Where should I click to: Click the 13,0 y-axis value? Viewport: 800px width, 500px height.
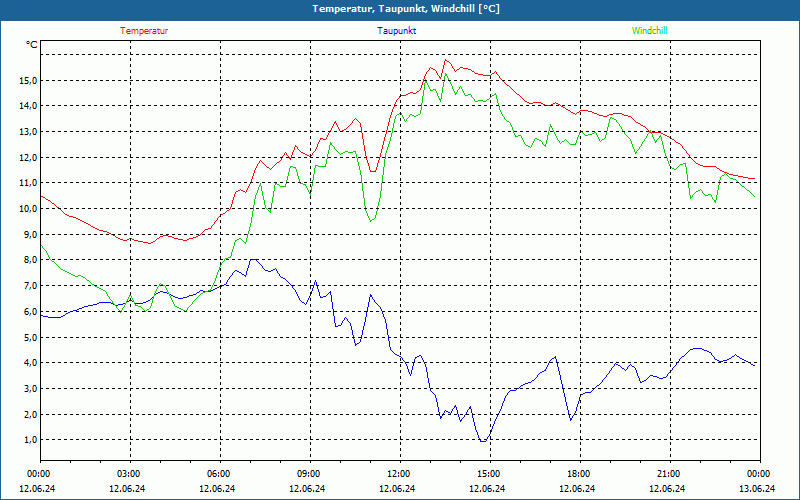28,132
